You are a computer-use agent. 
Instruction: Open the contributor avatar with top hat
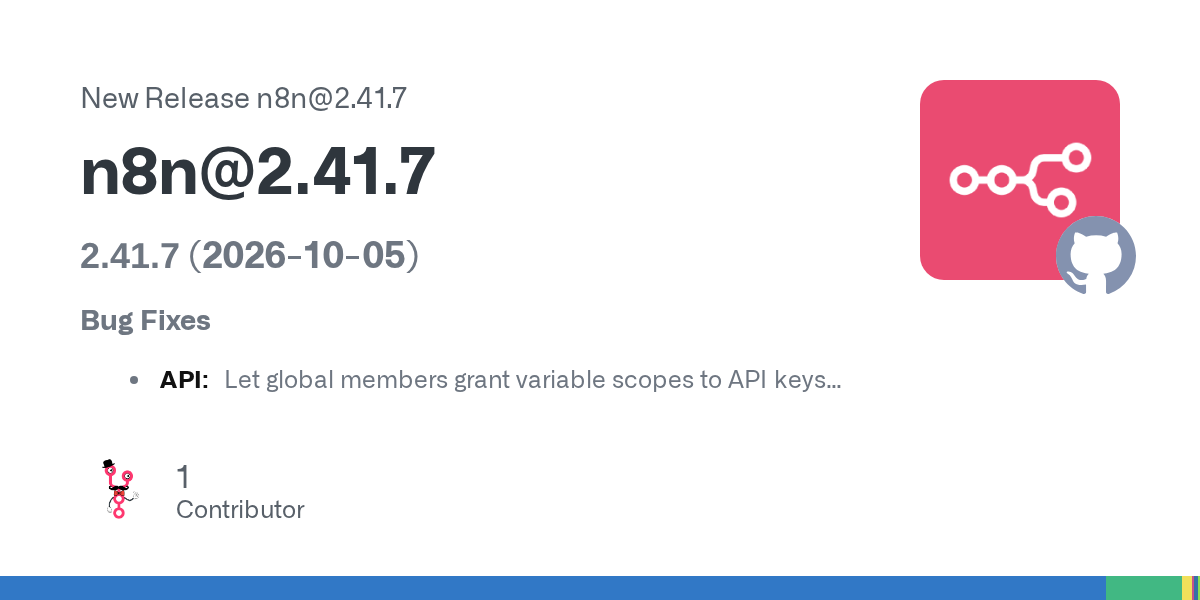click(x=120, y=489)
